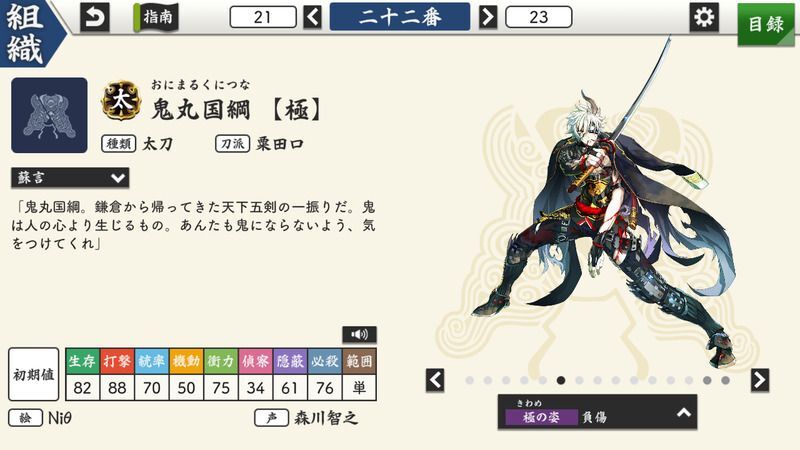Go to next sword with right arrow
800x450 pixels.
coord(488,17)
